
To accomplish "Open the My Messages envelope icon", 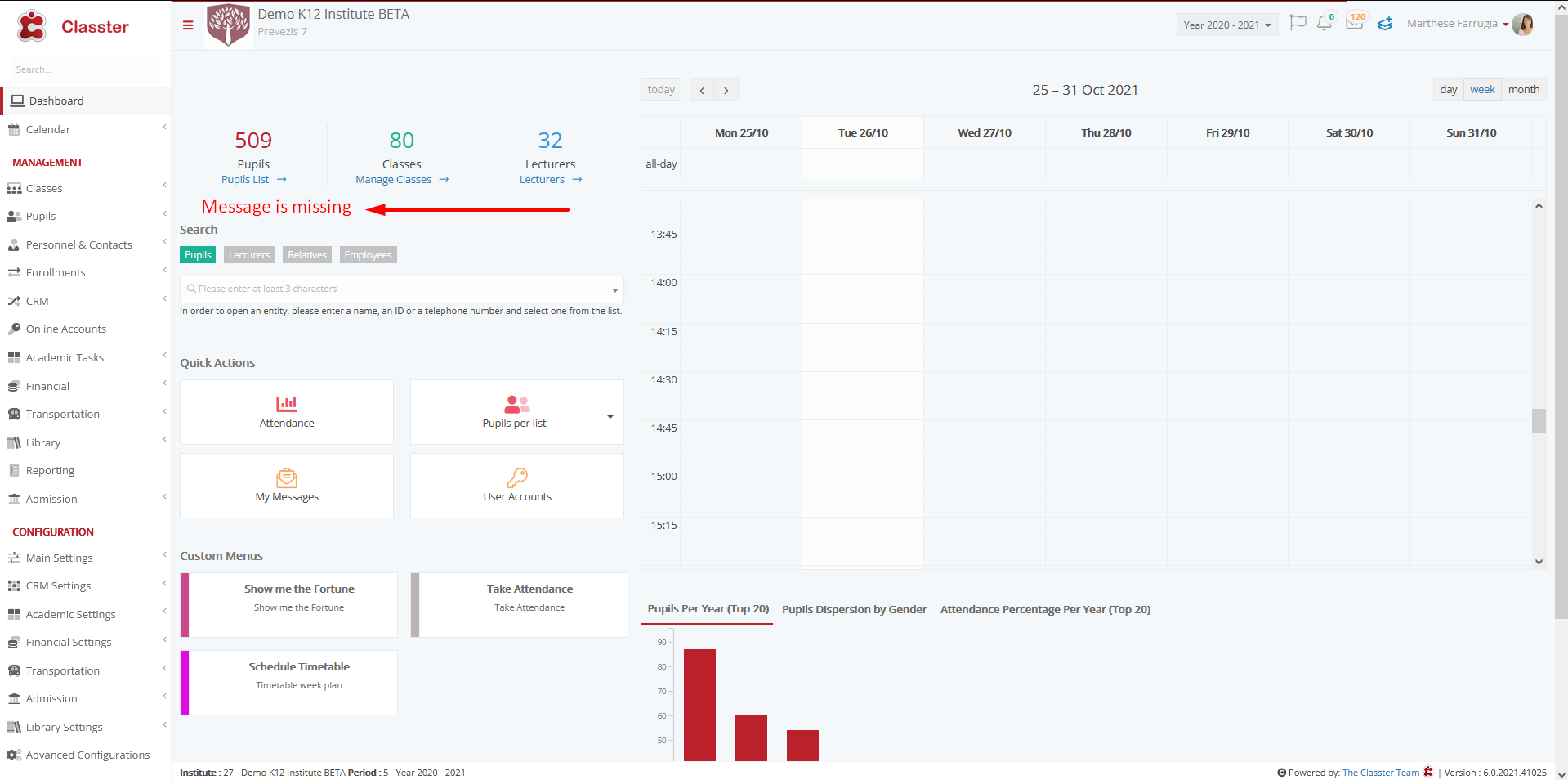I will pos(287,477).
